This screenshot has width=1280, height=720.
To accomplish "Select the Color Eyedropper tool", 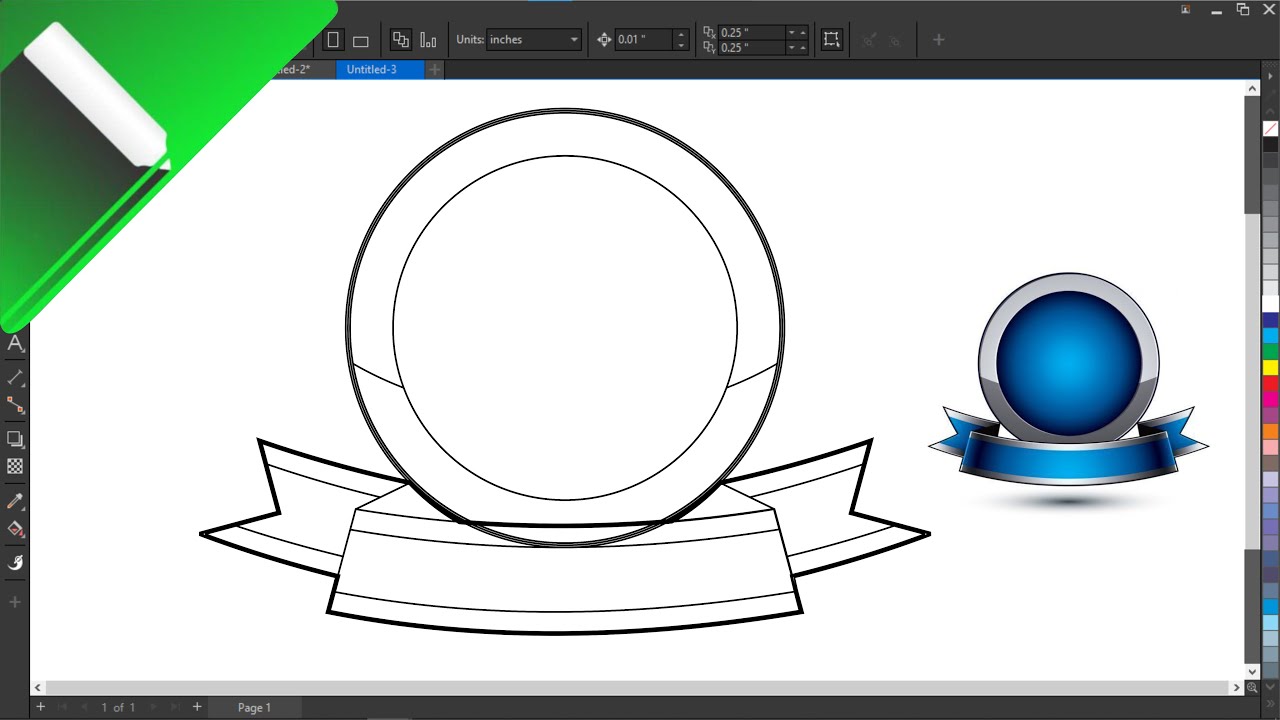I will click(15, 501).
